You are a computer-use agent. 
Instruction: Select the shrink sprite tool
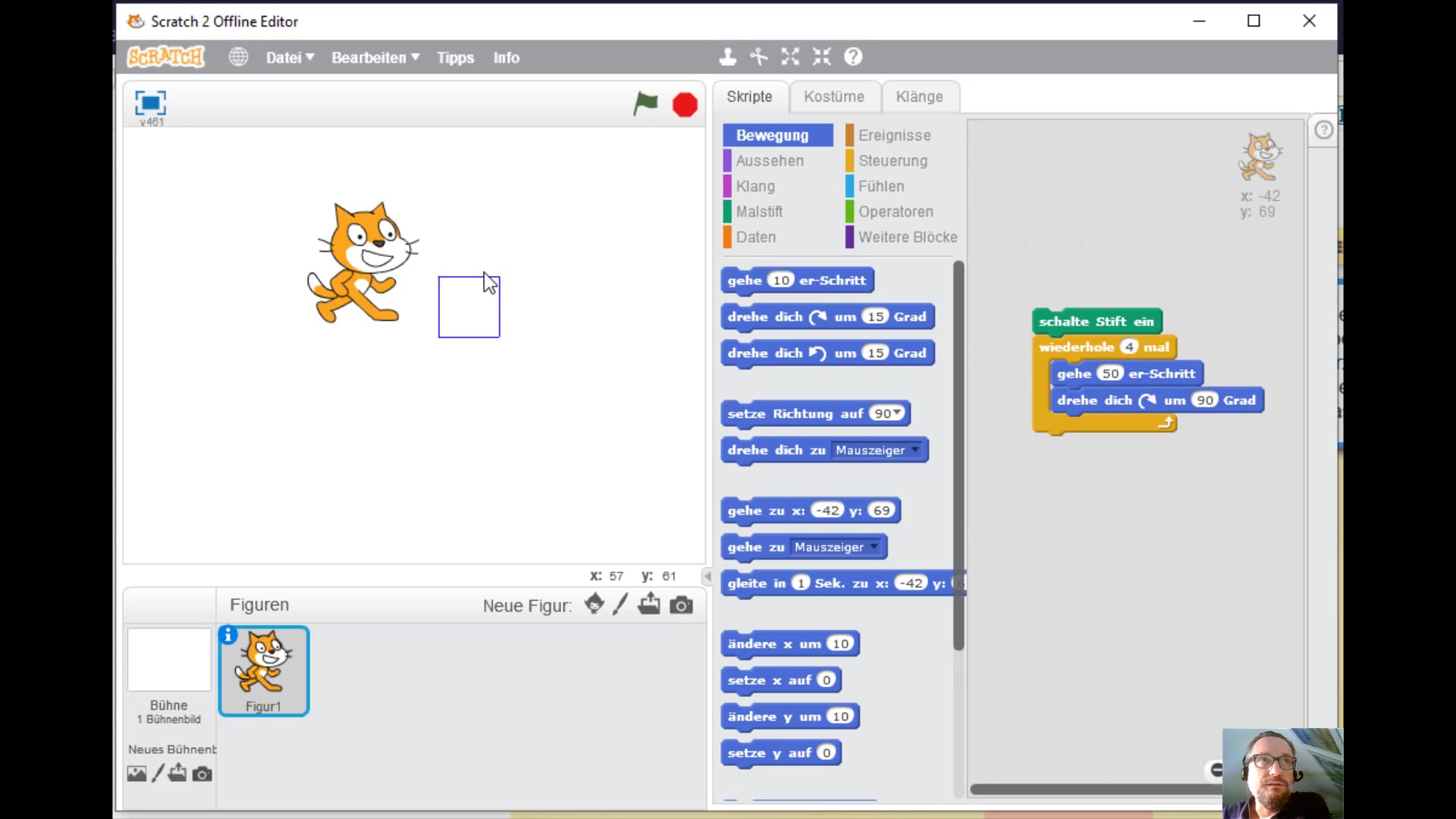click(x=821, y=56)
